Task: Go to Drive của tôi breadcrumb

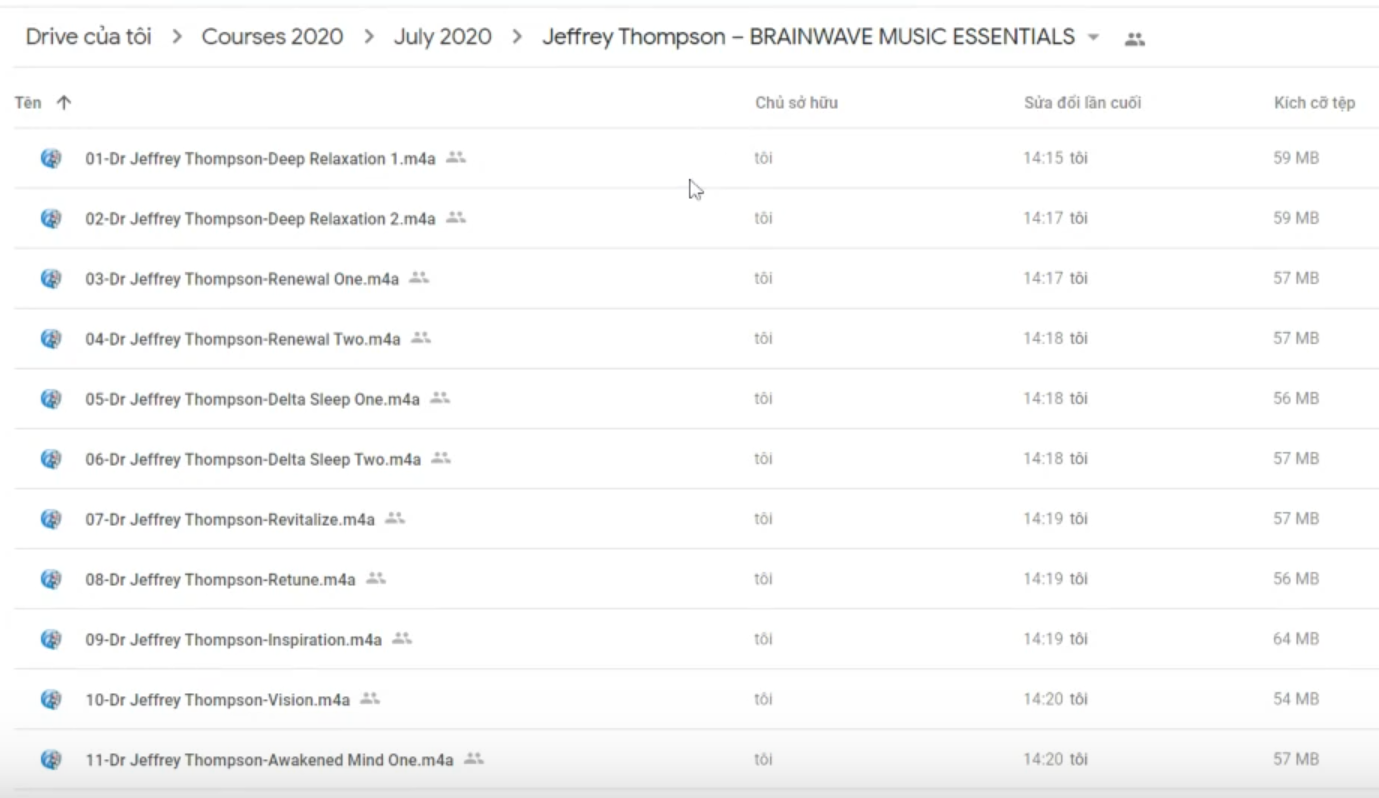Action: (89, 38)
